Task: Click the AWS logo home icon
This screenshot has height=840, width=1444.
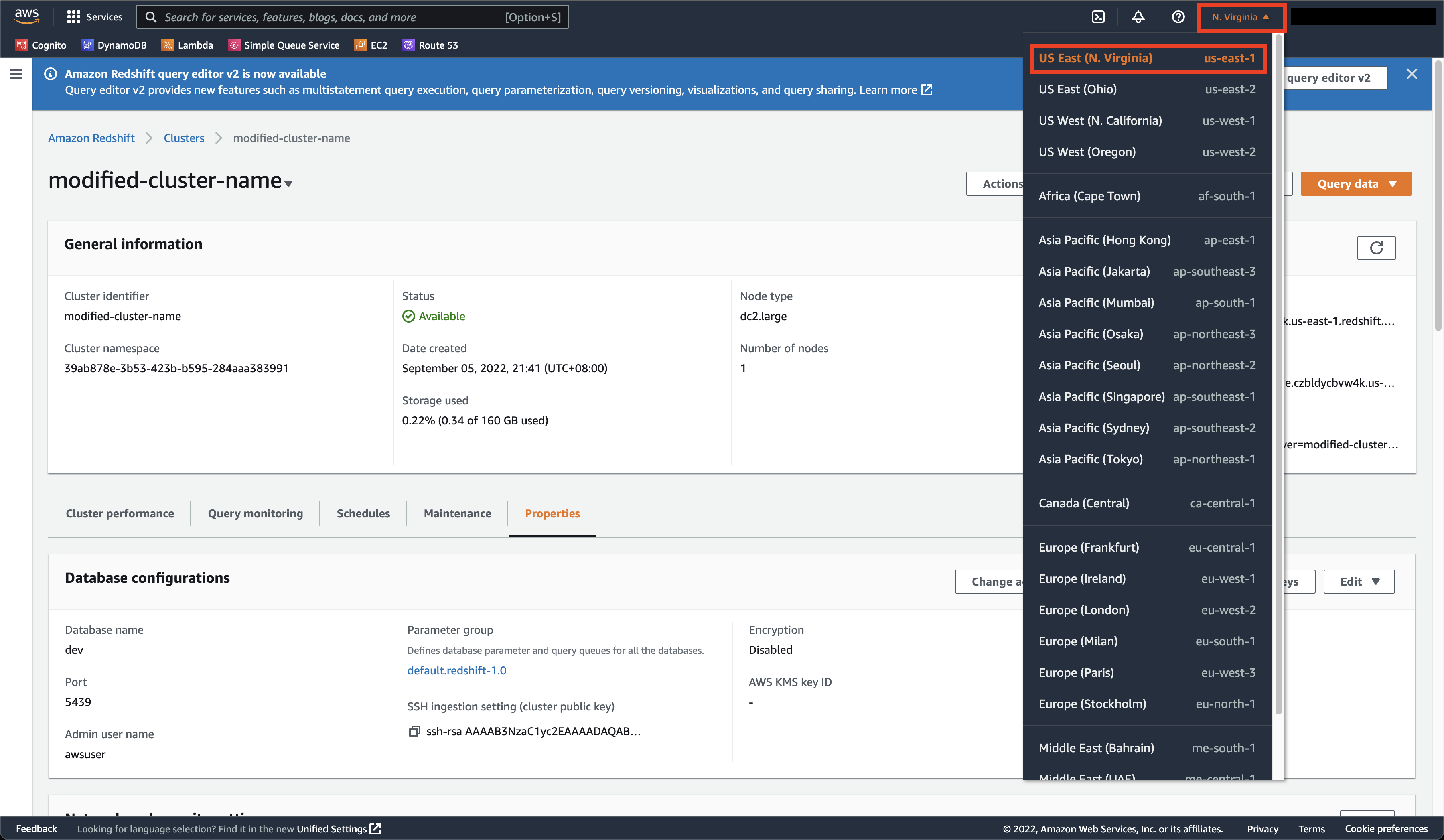Action: point(26,16)
